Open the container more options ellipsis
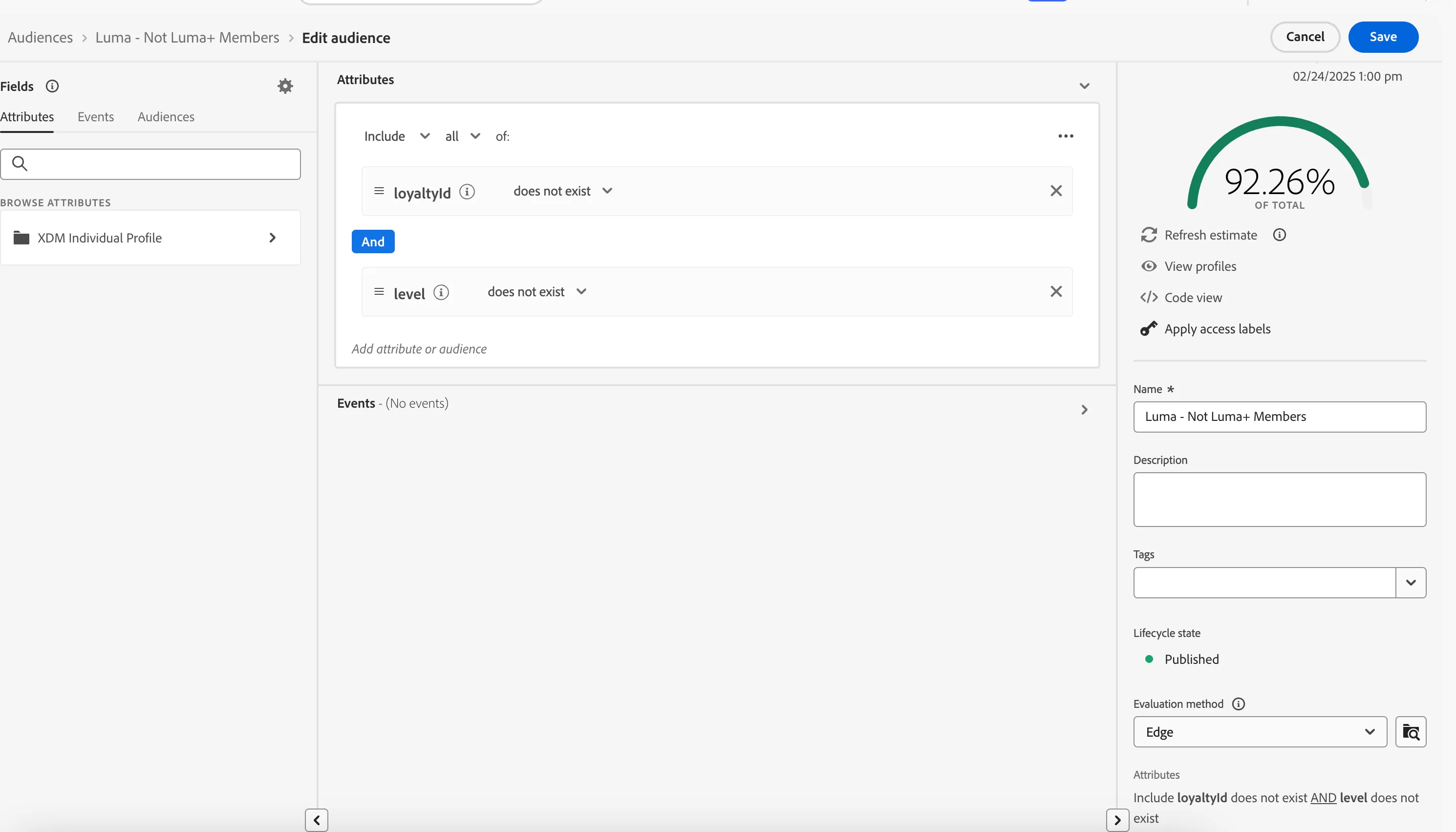The height and width of the screenshot is (832, 1456). coord(1066,136)
